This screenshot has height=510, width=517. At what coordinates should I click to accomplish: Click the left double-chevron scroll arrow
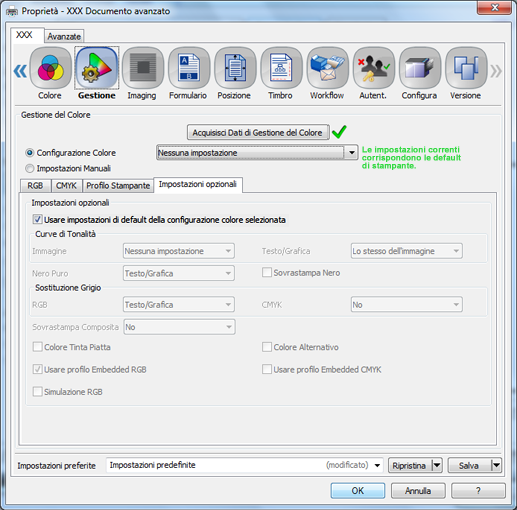(x=20, y=71)
